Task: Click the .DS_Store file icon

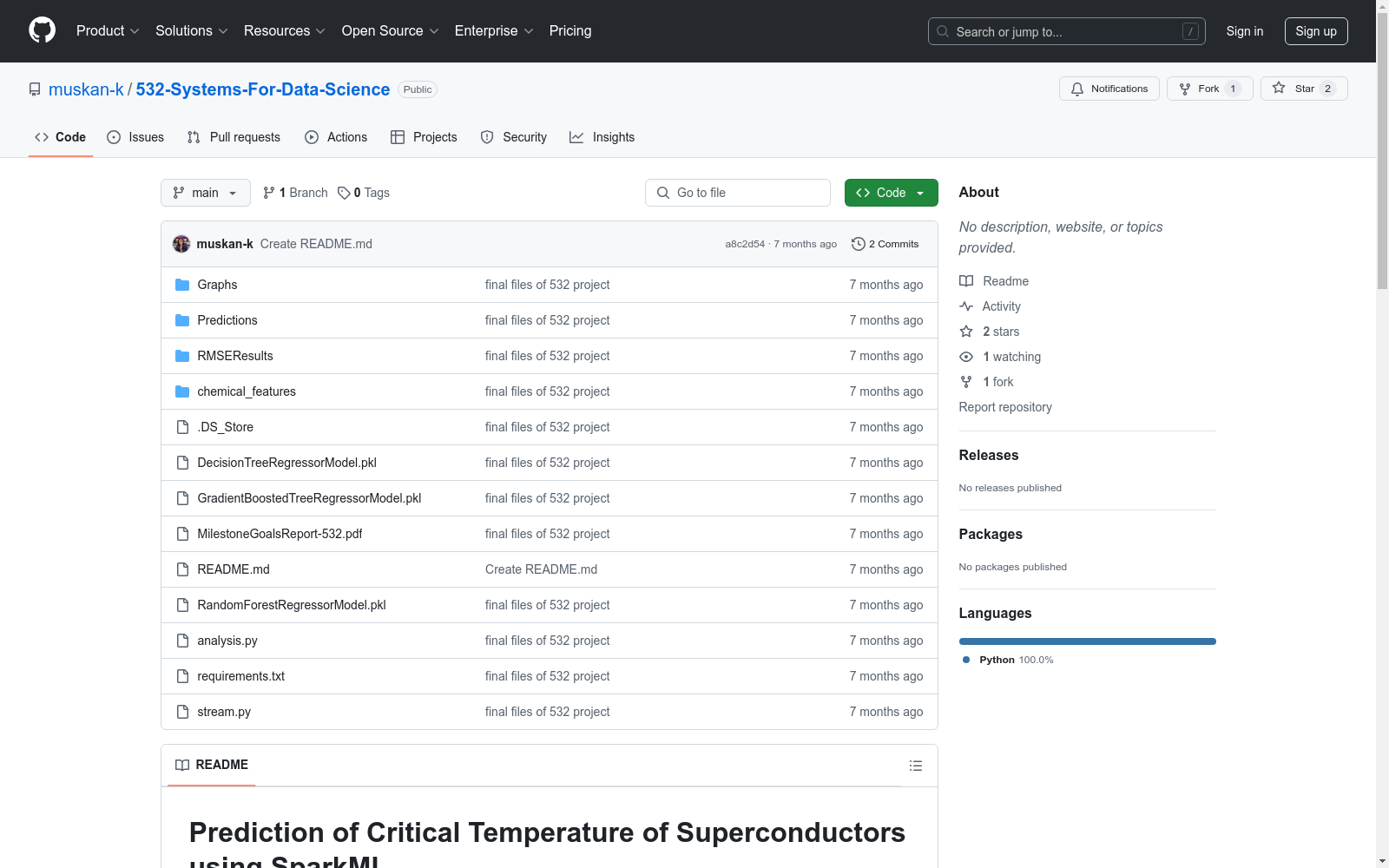Action: pyautogui.click(x=182, y=427)
